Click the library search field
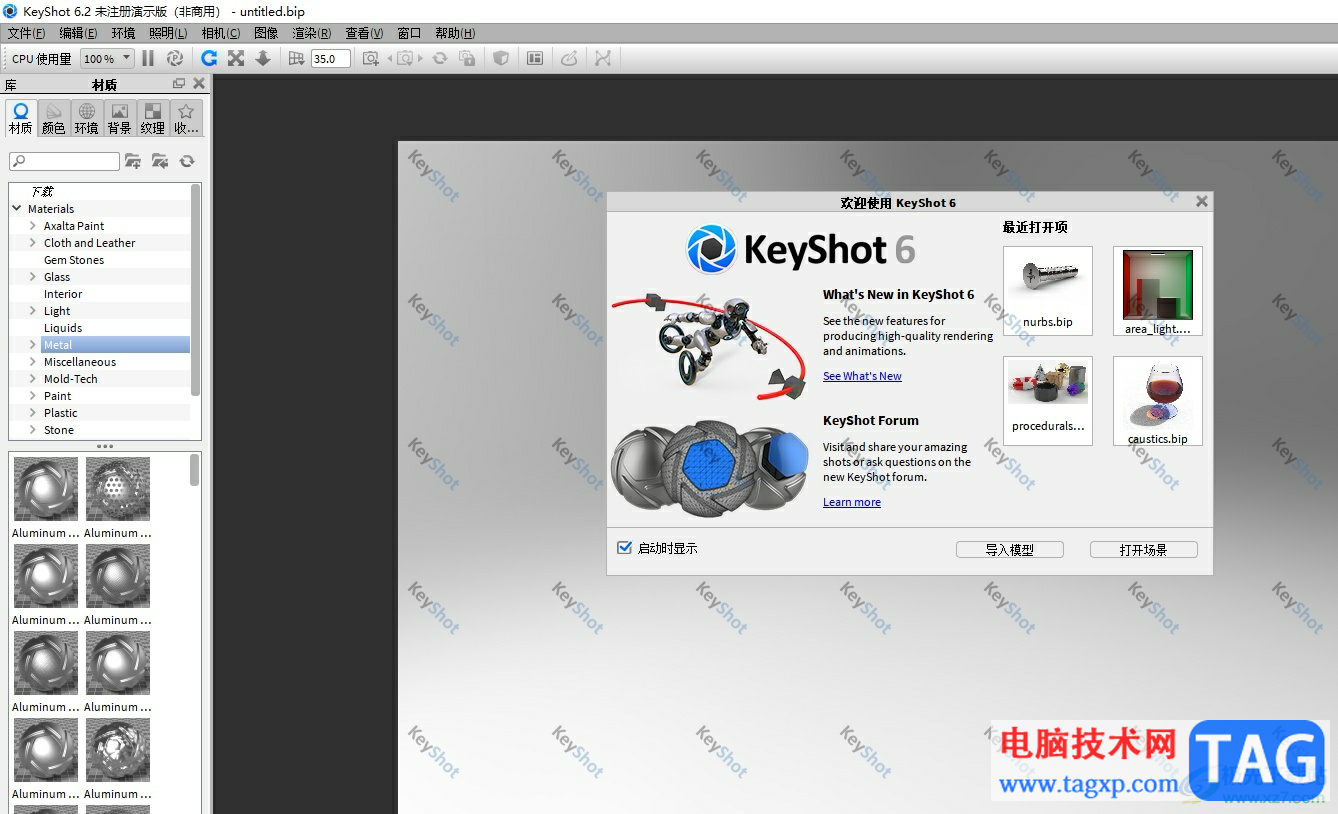This screenshot has height=814, width=1338. pos(64,161)
